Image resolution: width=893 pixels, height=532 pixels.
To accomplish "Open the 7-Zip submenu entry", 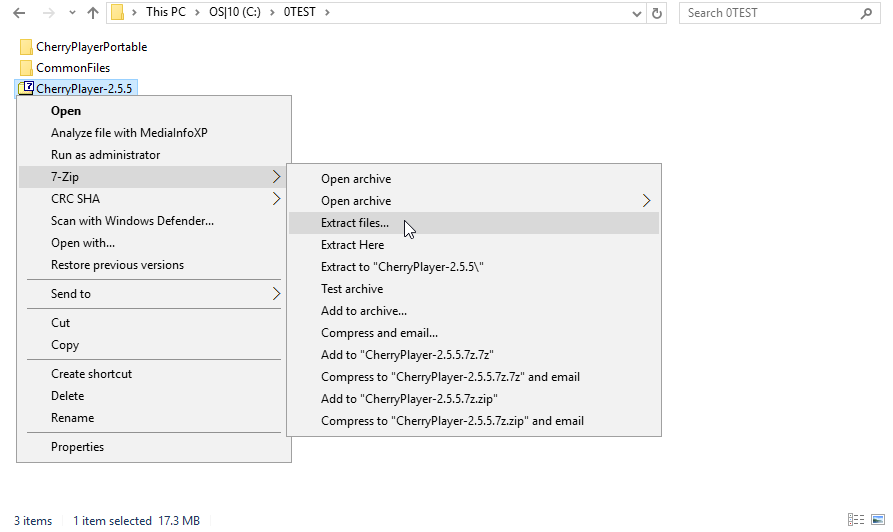I will [154, 177].
